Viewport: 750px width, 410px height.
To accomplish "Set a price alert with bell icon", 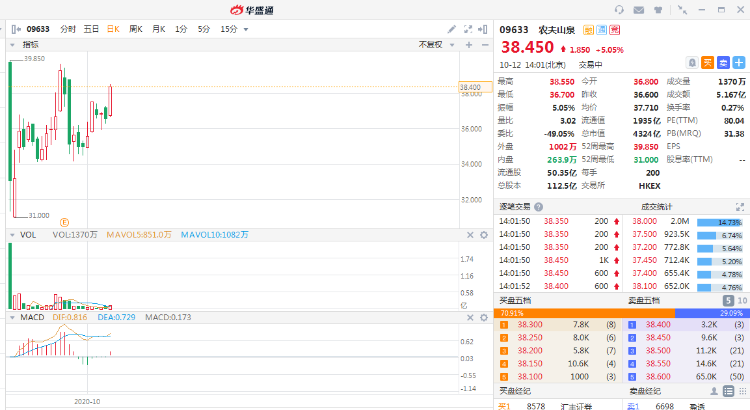I will (x=692, y=62).
